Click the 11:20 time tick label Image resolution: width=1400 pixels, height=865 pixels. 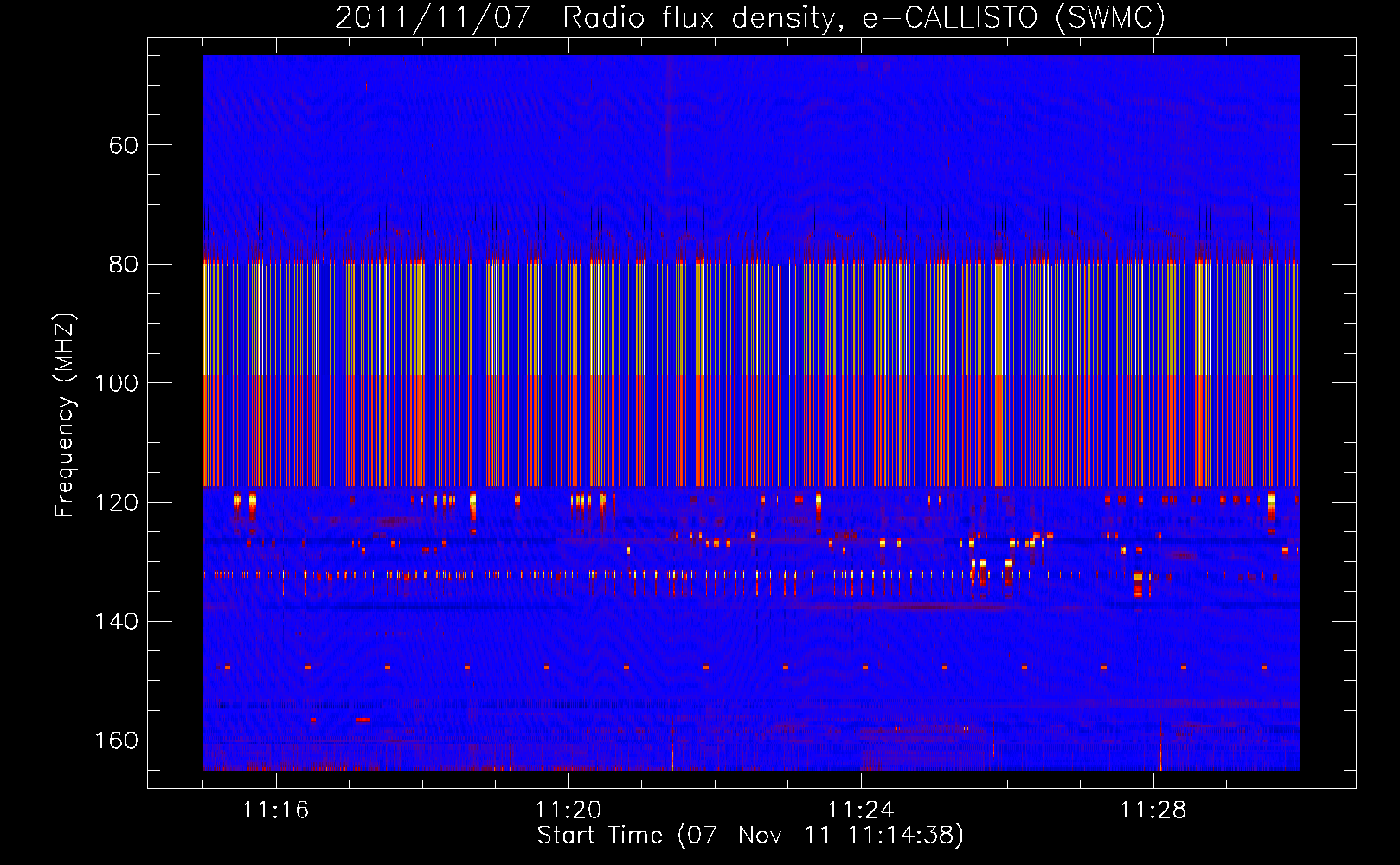[x=568, y=811]
